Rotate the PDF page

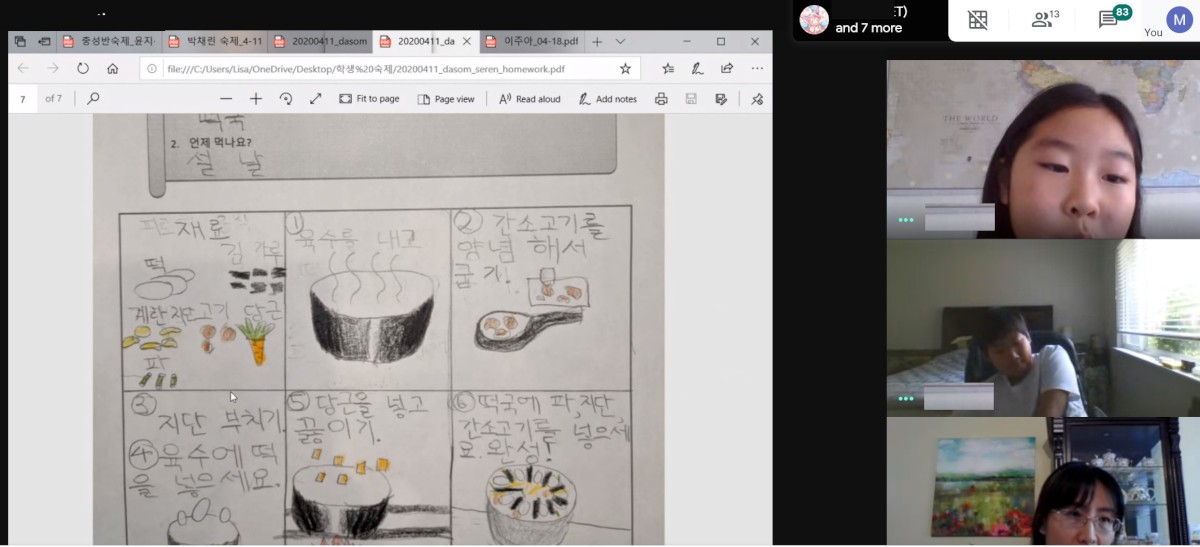point(286,99)
